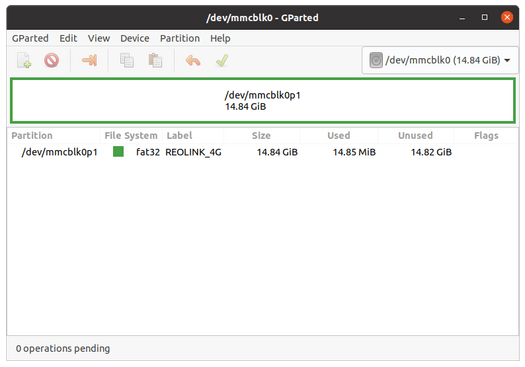The image size is (525, 367).
Task: Open the Partition menu
Action: (x=180, y=38)
